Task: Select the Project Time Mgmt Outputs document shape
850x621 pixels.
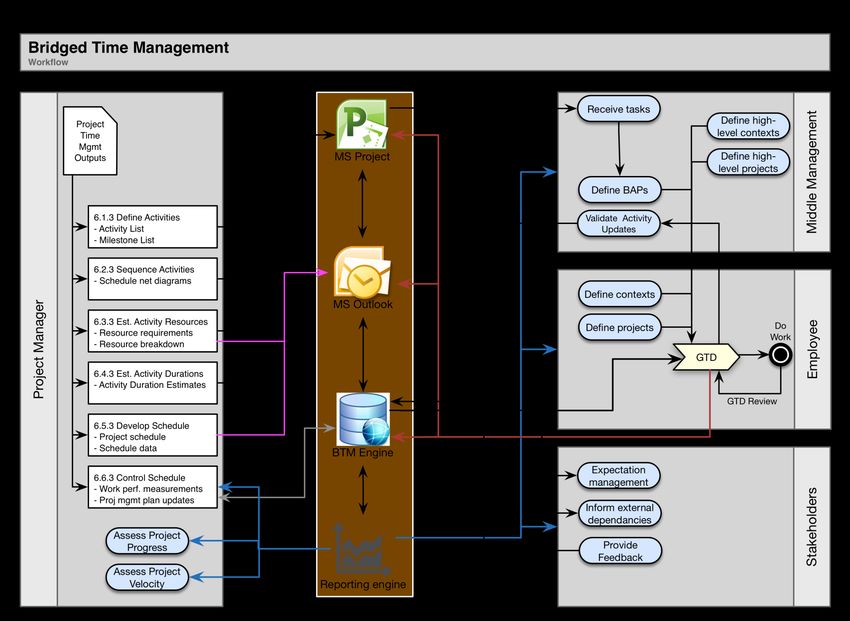Action: point(90,141)
